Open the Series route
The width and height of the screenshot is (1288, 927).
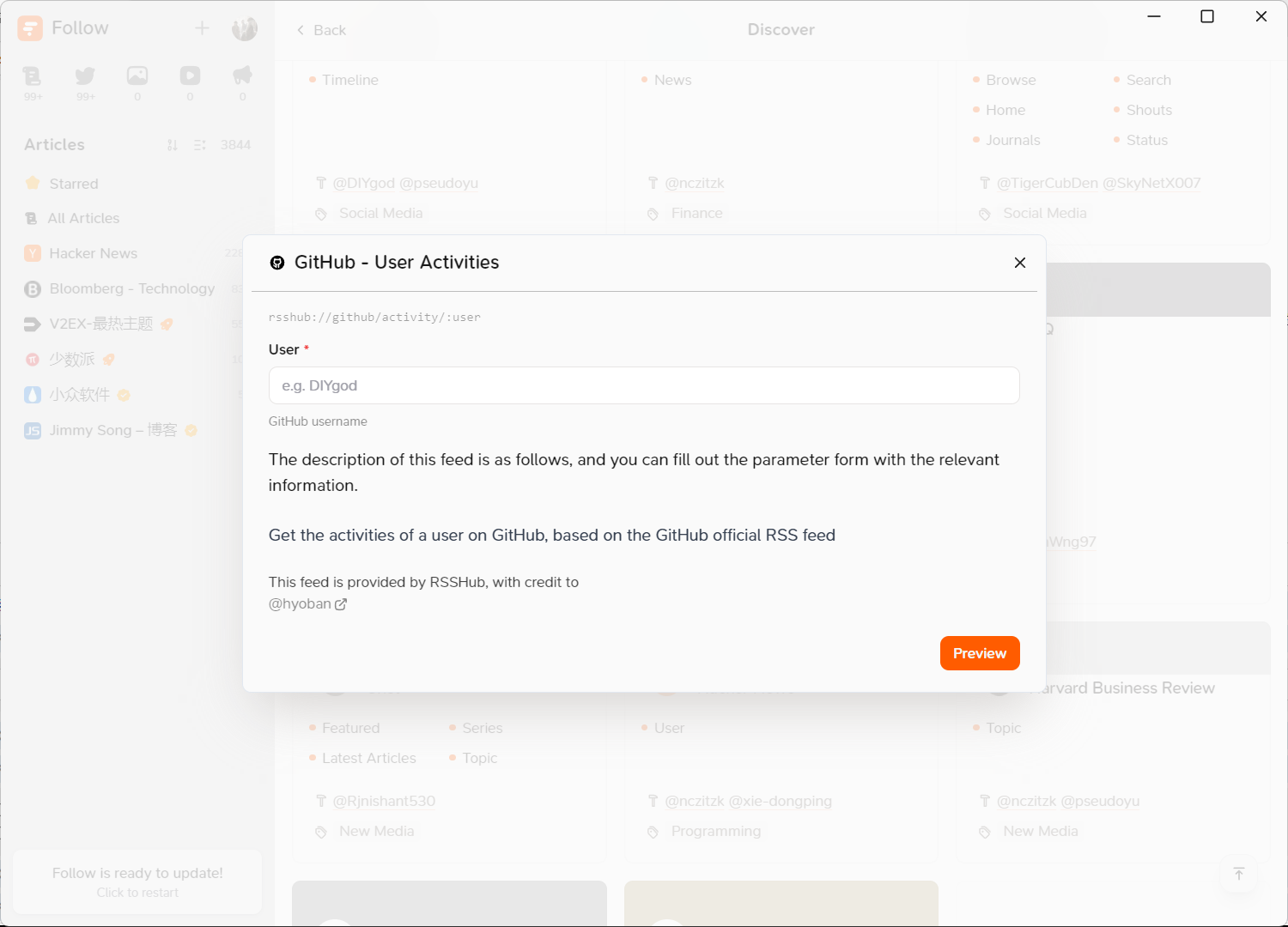click(x=483, y=728)
